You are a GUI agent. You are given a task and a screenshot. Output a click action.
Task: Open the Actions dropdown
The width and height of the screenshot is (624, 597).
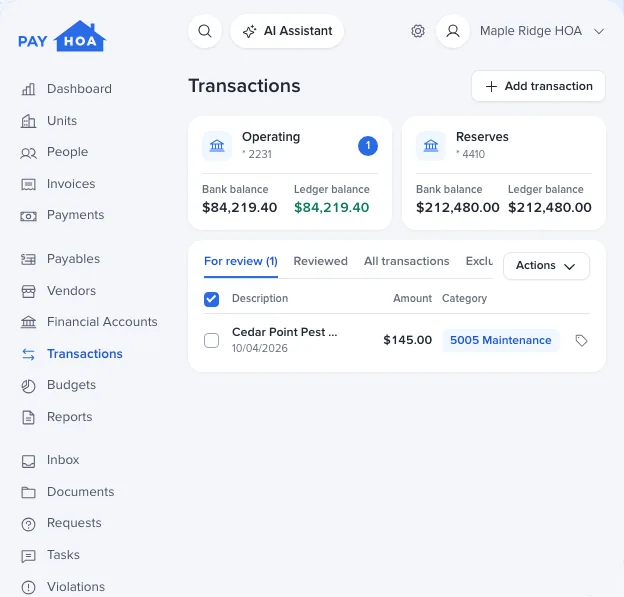(546, 266)
